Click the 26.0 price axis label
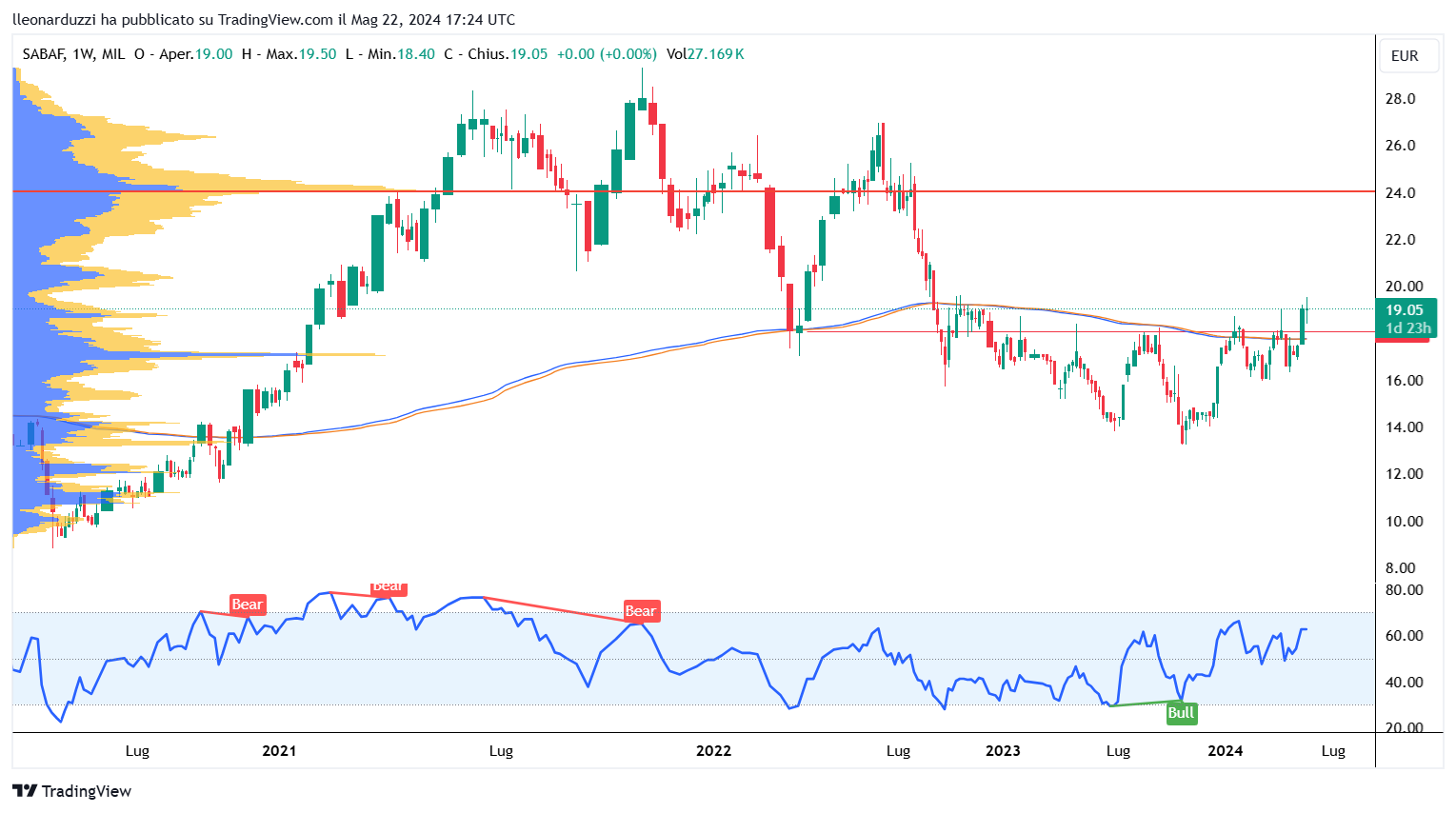The image size is (1456, 813). pos(1400,146)
